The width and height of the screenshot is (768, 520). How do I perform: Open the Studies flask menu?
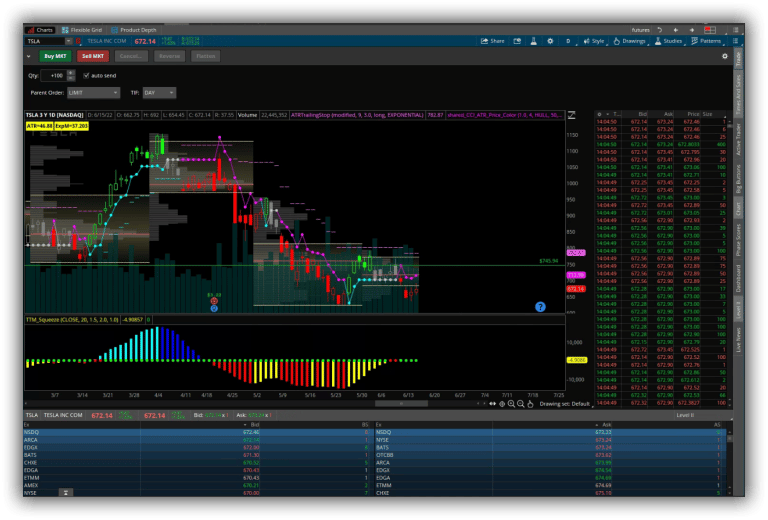670,41
